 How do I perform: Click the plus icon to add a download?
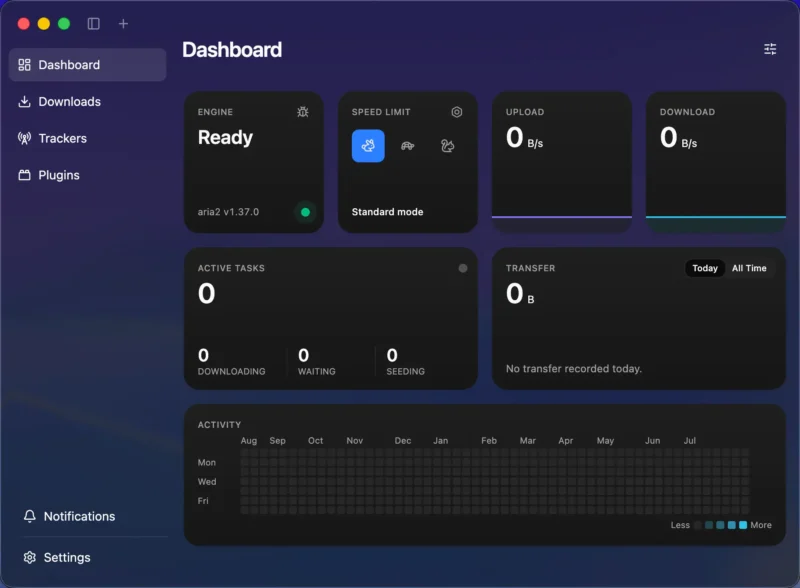[x=123, y=23]
